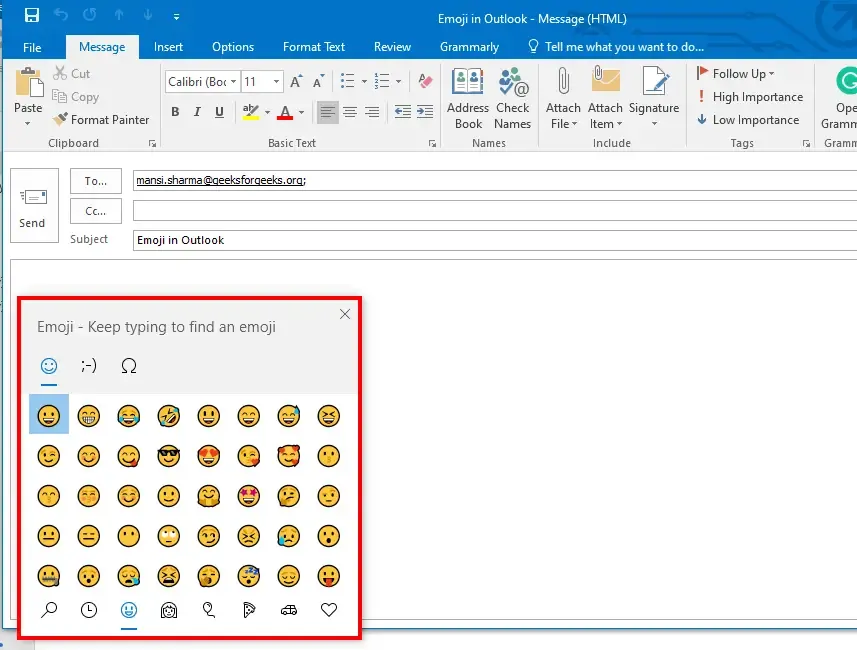
Task: Open the Options ribbon tab
Action: pyautogui.click(x=232, y=46)
